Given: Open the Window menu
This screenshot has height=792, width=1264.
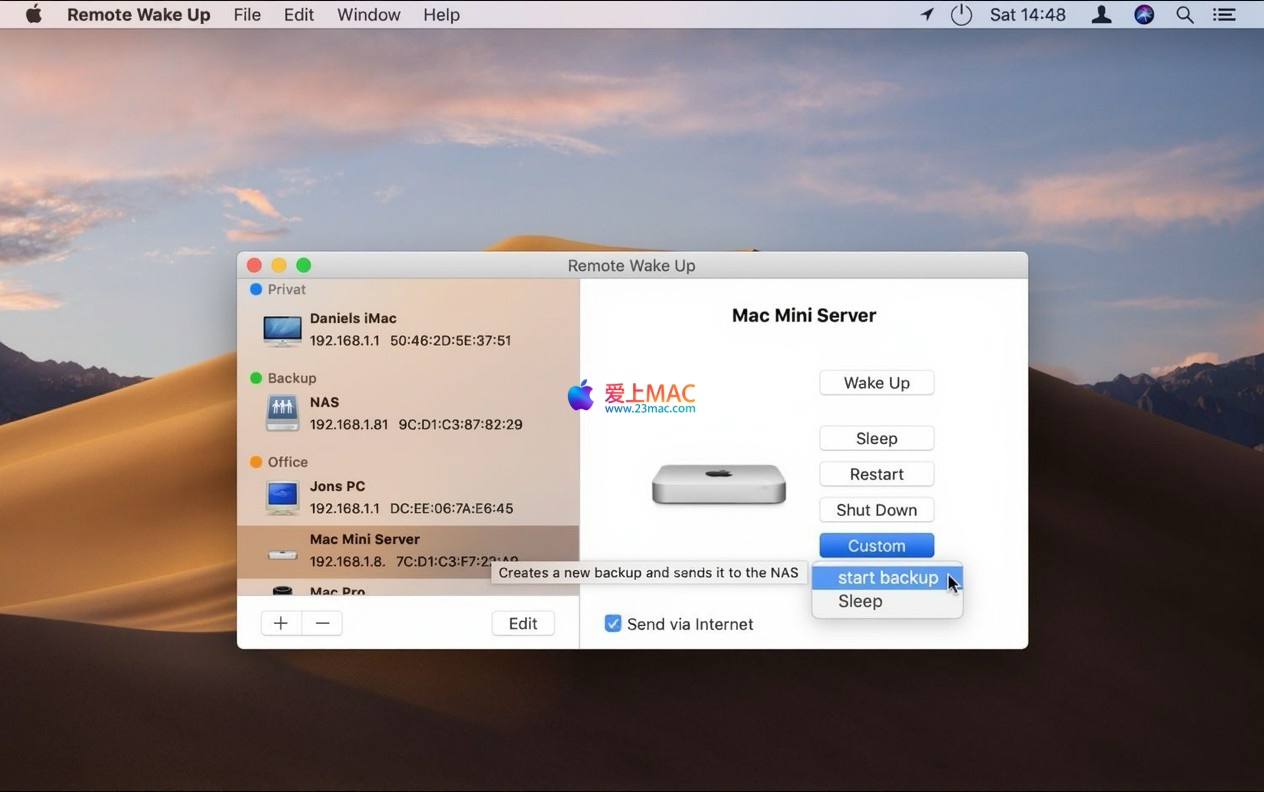Looking at the screenshot, I should click(x=368, y=15).
